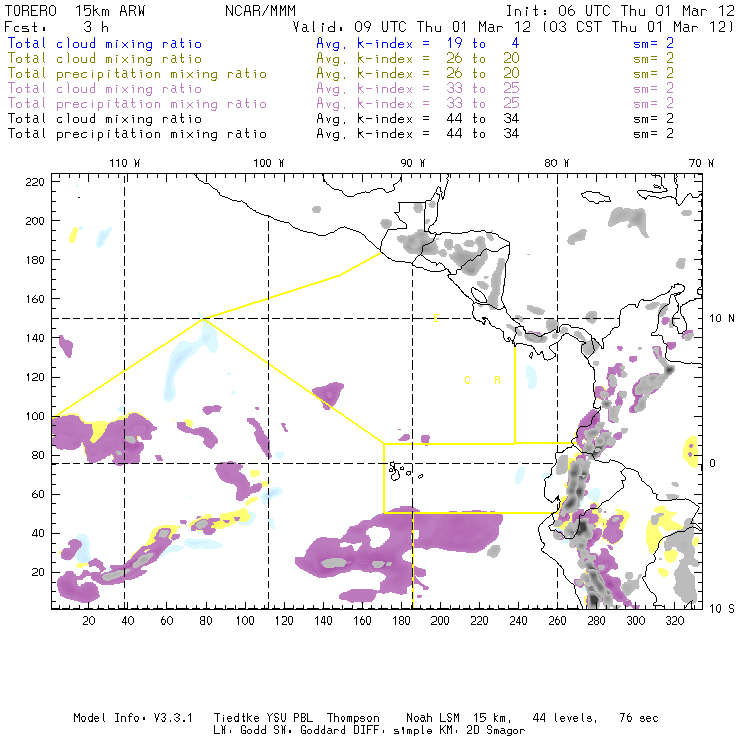Screen dimensions: 740x740
Task: Click the '160' tick label on the y-axis
Action: click(x=35, y=299)
